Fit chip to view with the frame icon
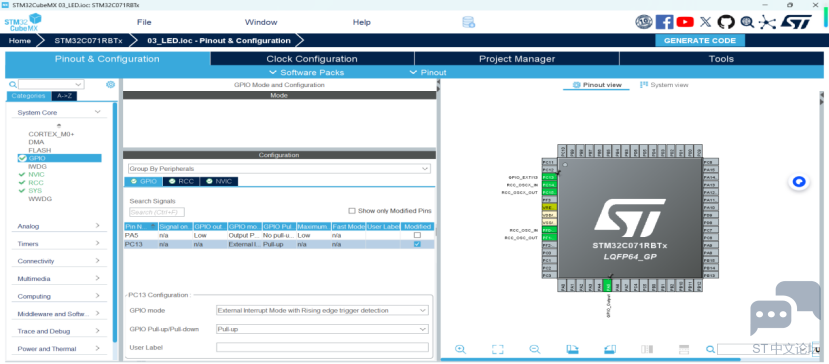The image size is (829, 364). [497, 349]
